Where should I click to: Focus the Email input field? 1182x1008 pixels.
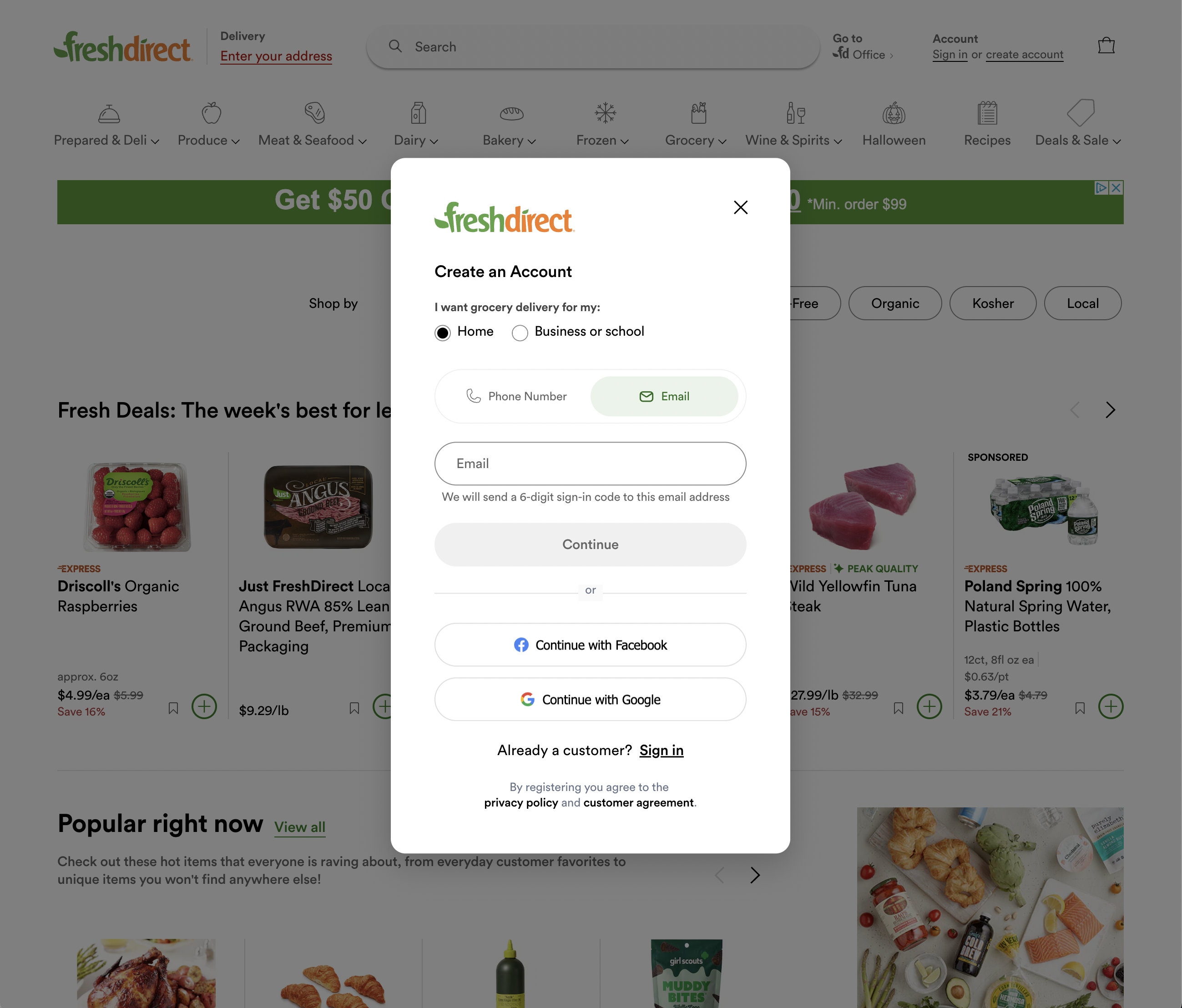pyautogui.click(x=590, y=463)
